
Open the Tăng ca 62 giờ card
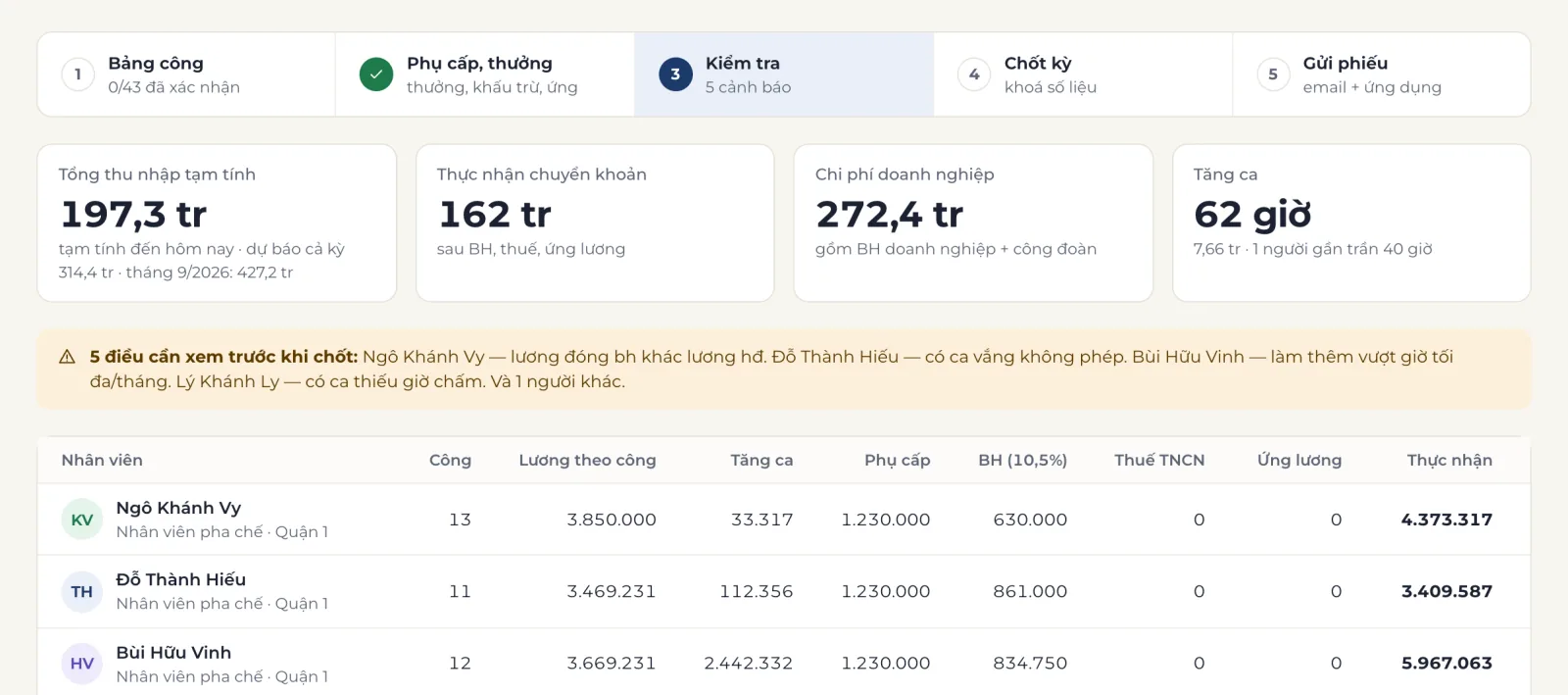[1351, 223]
